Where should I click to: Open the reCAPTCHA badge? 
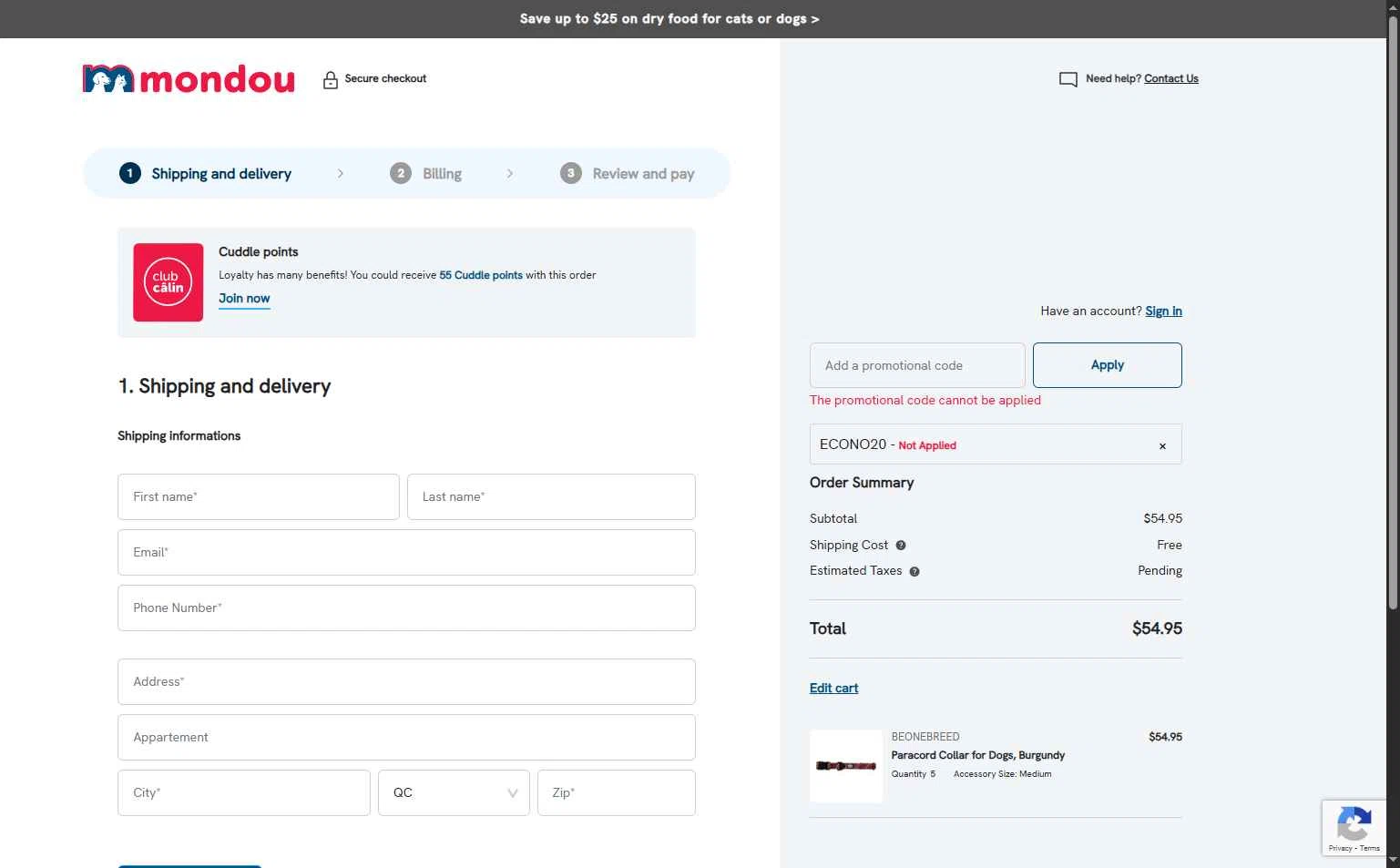coord(1354,828)
